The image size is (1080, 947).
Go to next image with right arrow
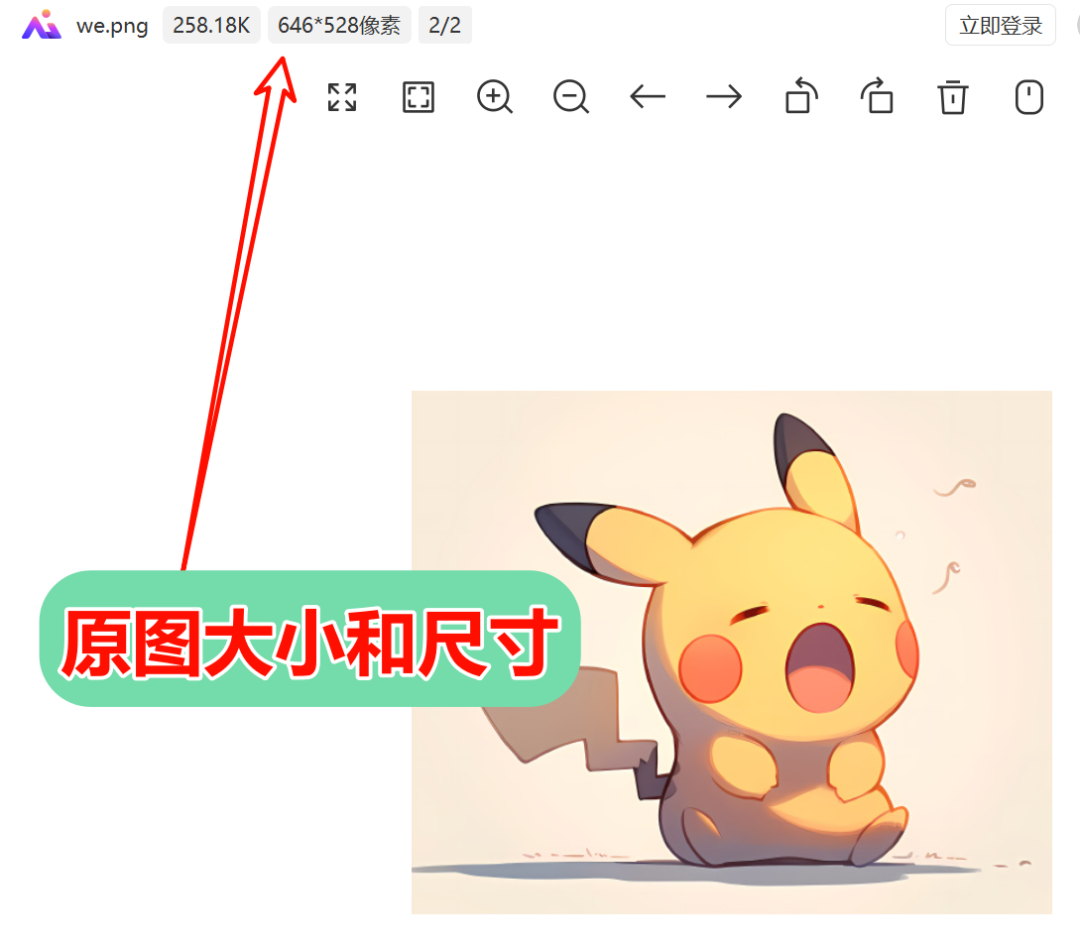[x=724, y=97]
